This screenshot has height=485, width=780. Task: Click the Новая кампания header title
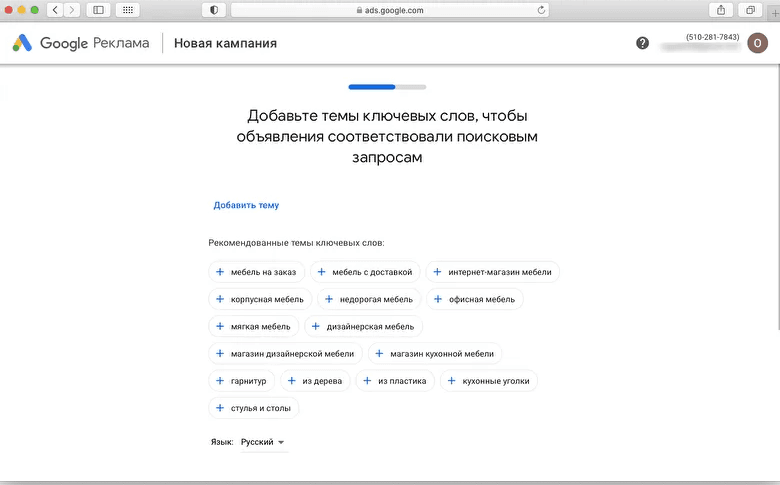coord(225,43)
